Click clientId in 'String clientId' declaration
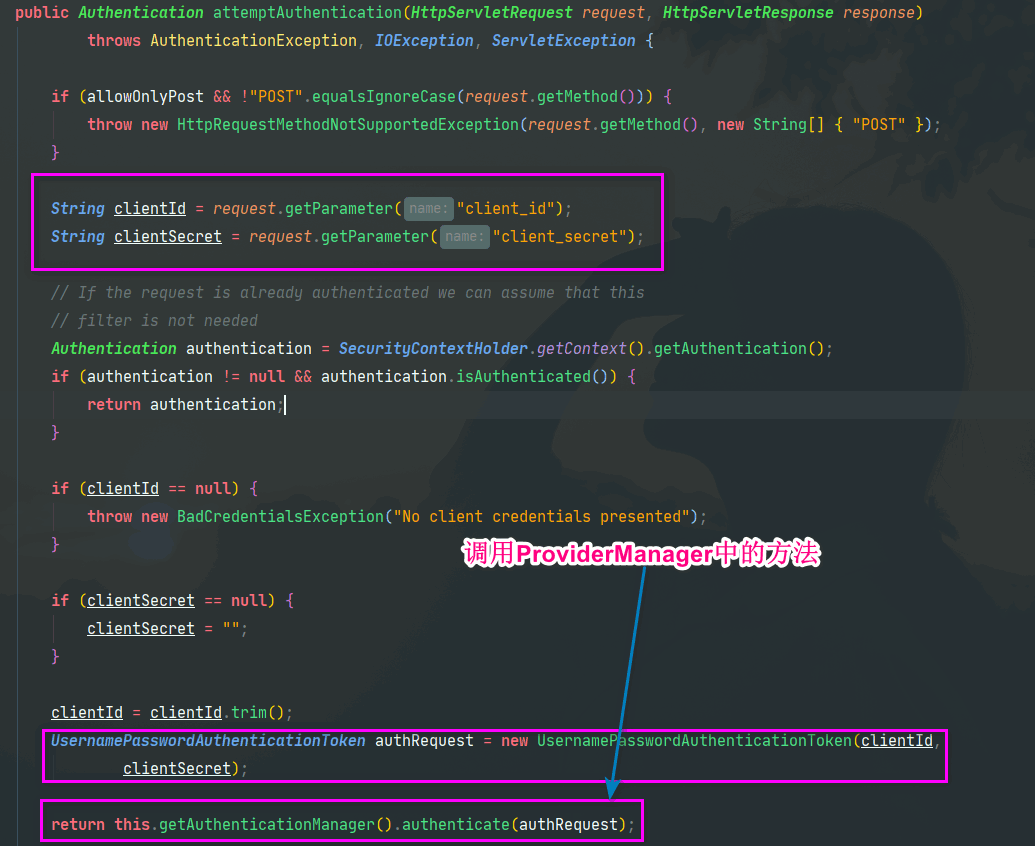Viewport: 1035px width, 846px height. click(x=150, y=209)
